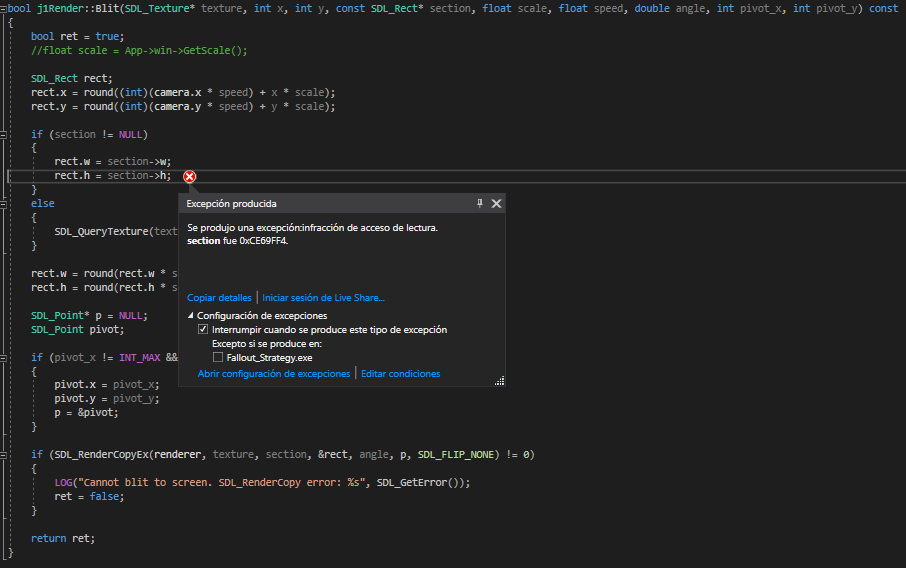The height and width of the screenshot is (568, 906).
Task: Pin the exception popup
Action: click(x=480, y=203)
